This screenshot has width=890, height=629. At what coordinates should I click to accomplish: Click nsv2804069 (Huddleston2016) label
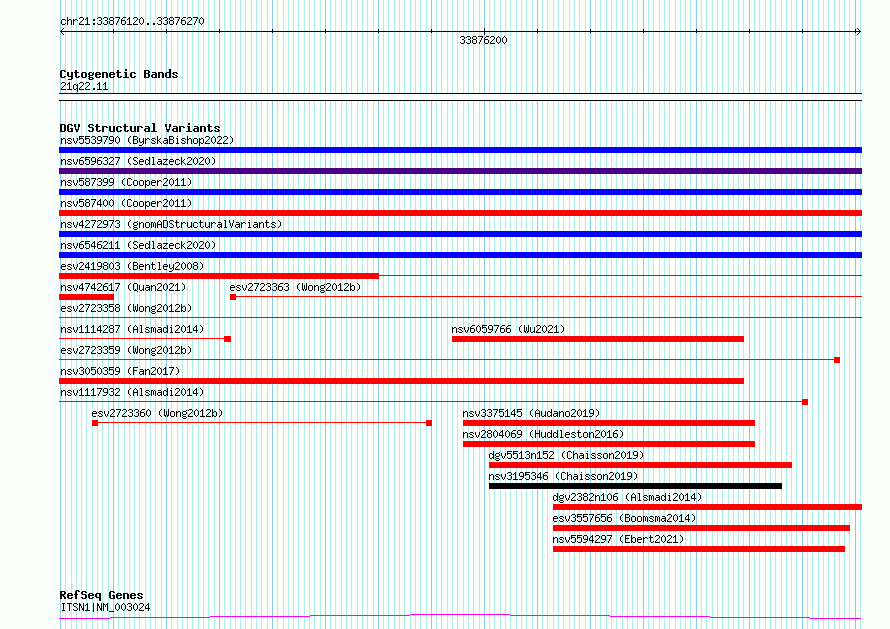543,434
